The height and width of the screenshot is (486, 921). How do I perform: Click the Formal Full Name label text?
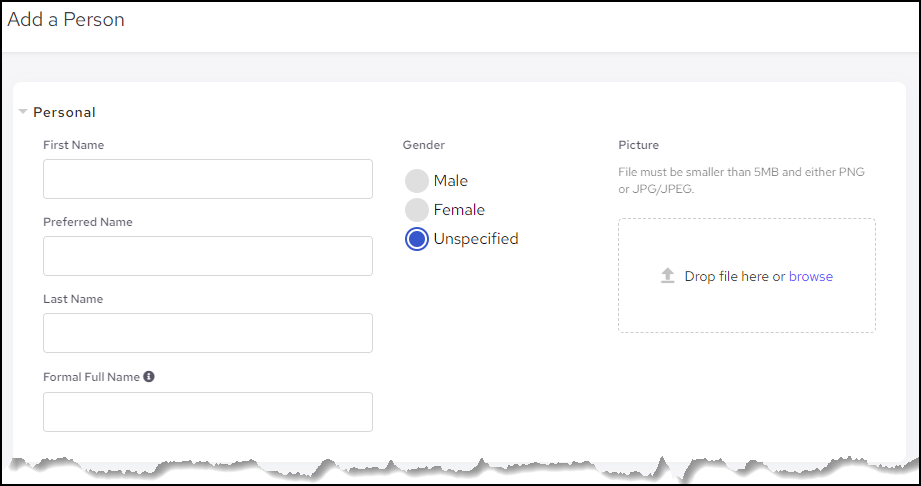(x=91, y=377)
